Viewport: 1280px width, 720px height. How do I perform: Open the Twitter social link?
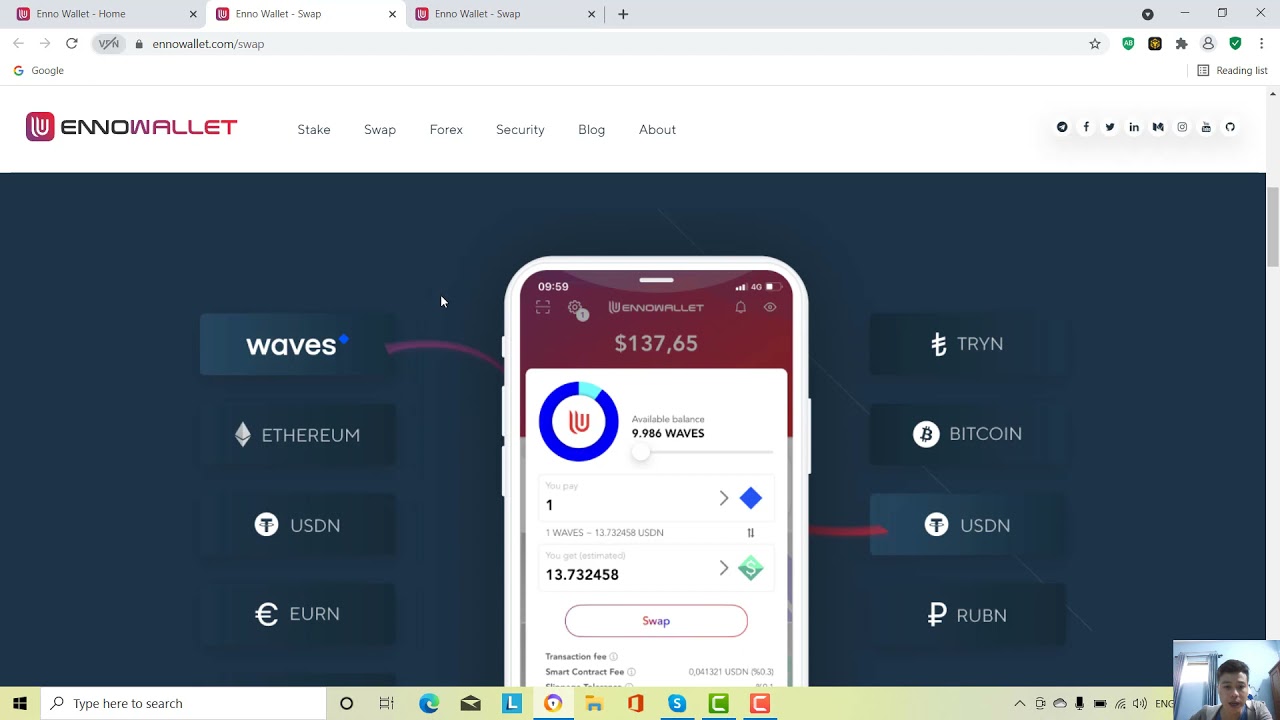click(1110, 127)
